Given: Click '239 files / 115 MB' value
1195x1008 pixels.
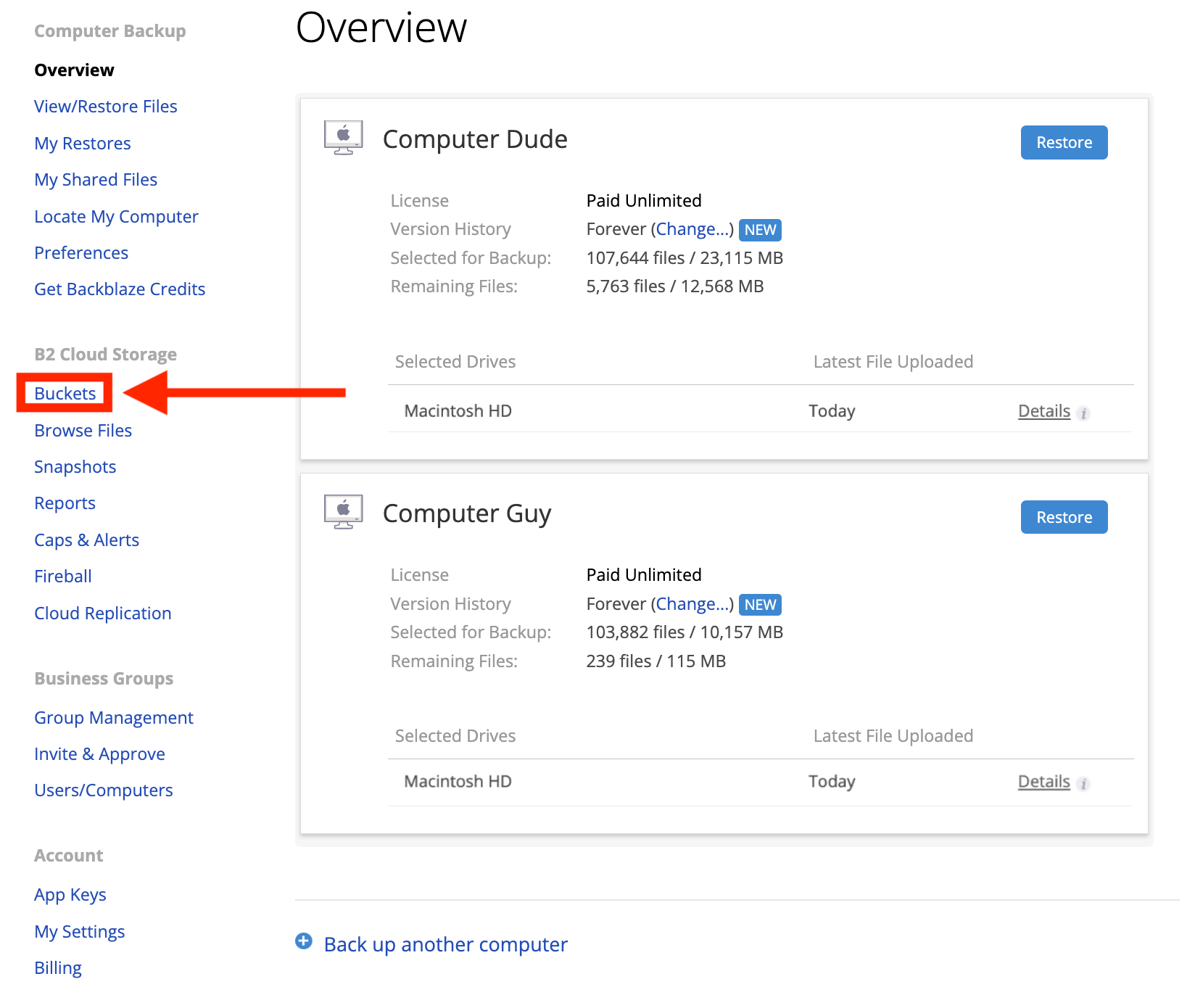Looking at the screenshot, I should (x=656, y=661).
